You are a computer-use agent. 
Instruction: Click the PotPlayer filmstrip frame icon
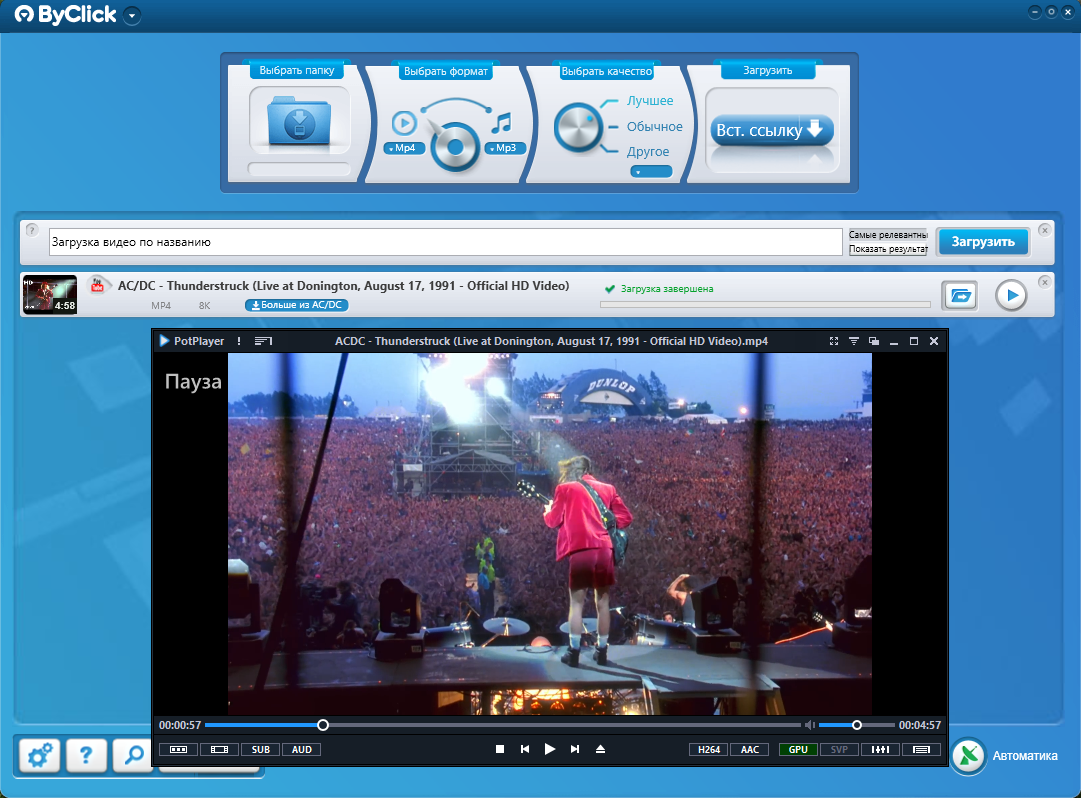[x=219, y=750]
